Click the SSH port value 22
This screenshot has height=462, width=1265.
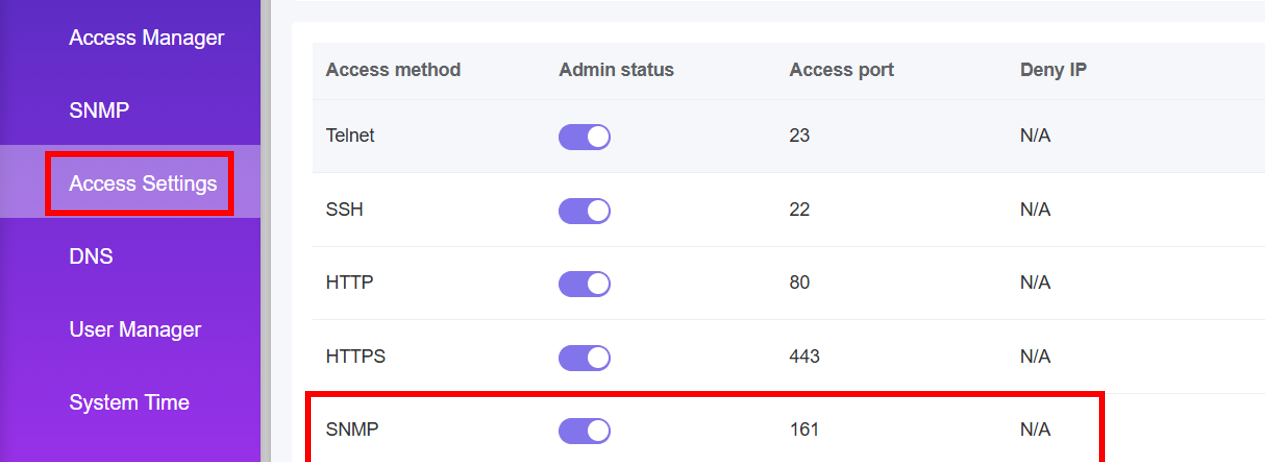(x=799, y=209)
